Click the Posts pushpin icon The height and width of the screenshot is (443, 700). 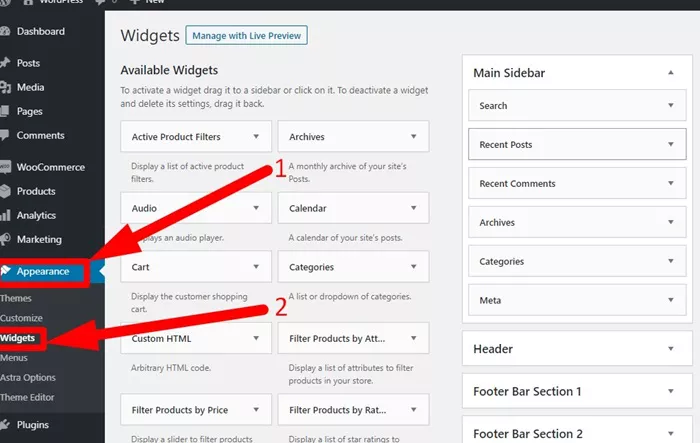[x=5, y=63]
